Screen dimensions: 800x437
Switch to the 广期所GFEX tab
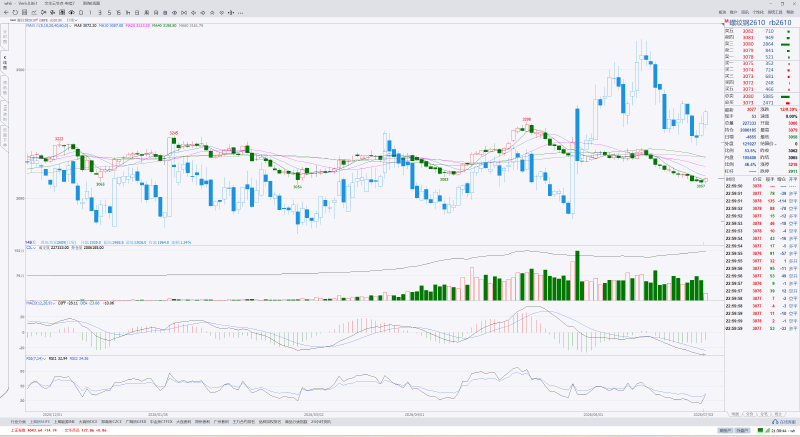tap(136, 422)
